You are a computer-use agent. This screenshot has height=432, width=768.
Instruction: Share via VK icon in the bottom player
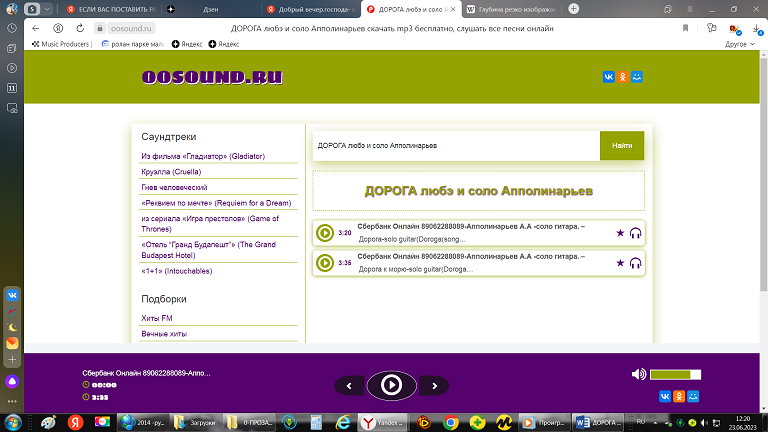(x=665, y=396)
